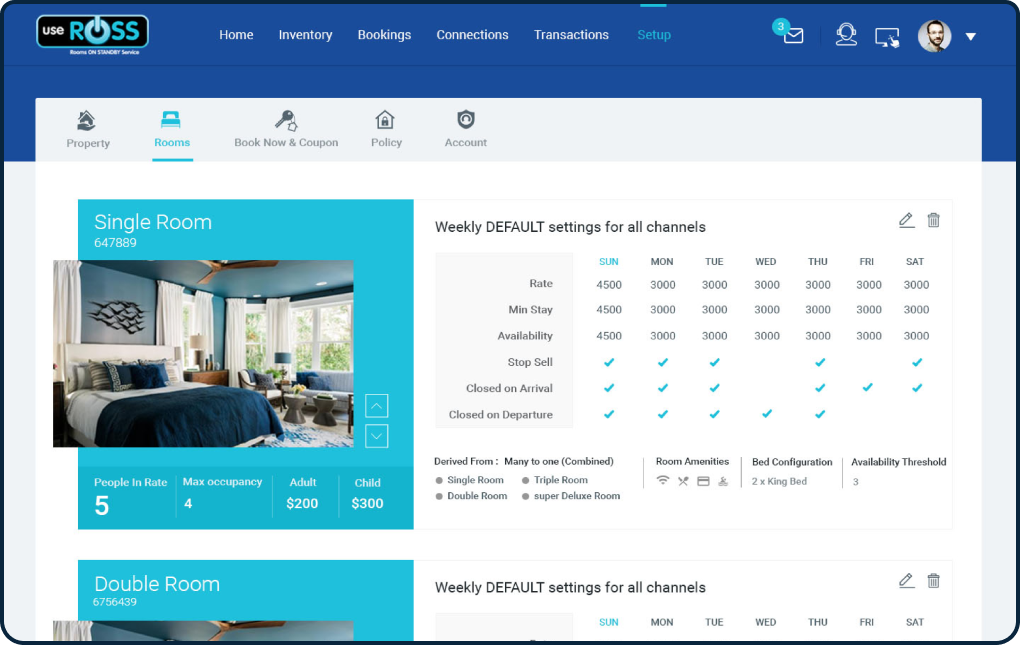Open the user profile avatar
The height and width of the screenshot is (645, 1020).
[x=934, y=36]
